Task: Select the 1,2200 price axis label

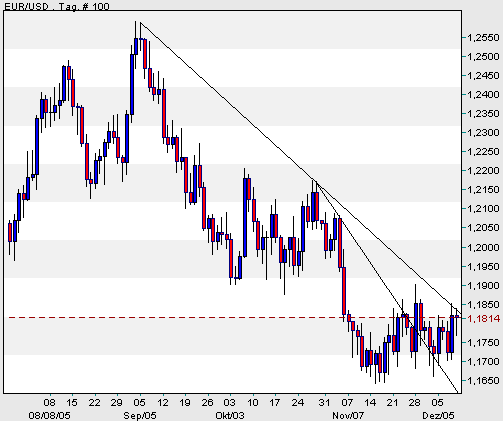Action: (x=483, y=171)
